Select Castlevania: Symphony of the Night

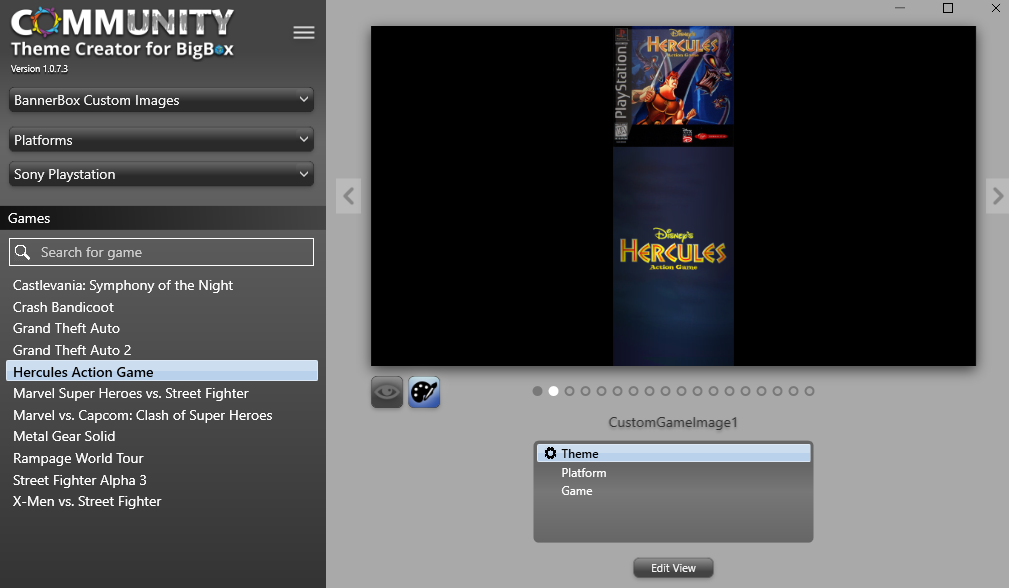point(123,285)
